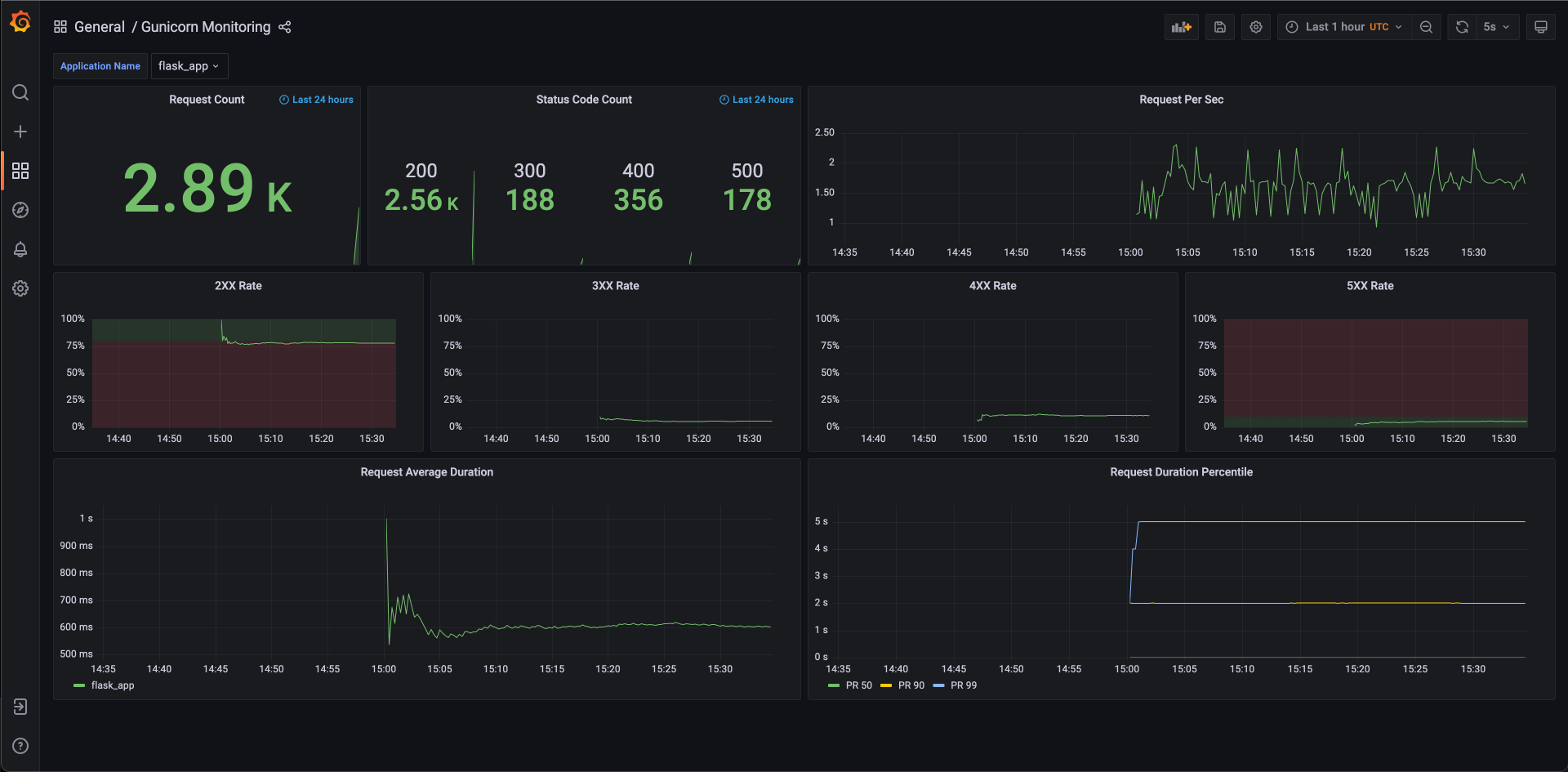Open the Alerting bell icon

point(20,249)
